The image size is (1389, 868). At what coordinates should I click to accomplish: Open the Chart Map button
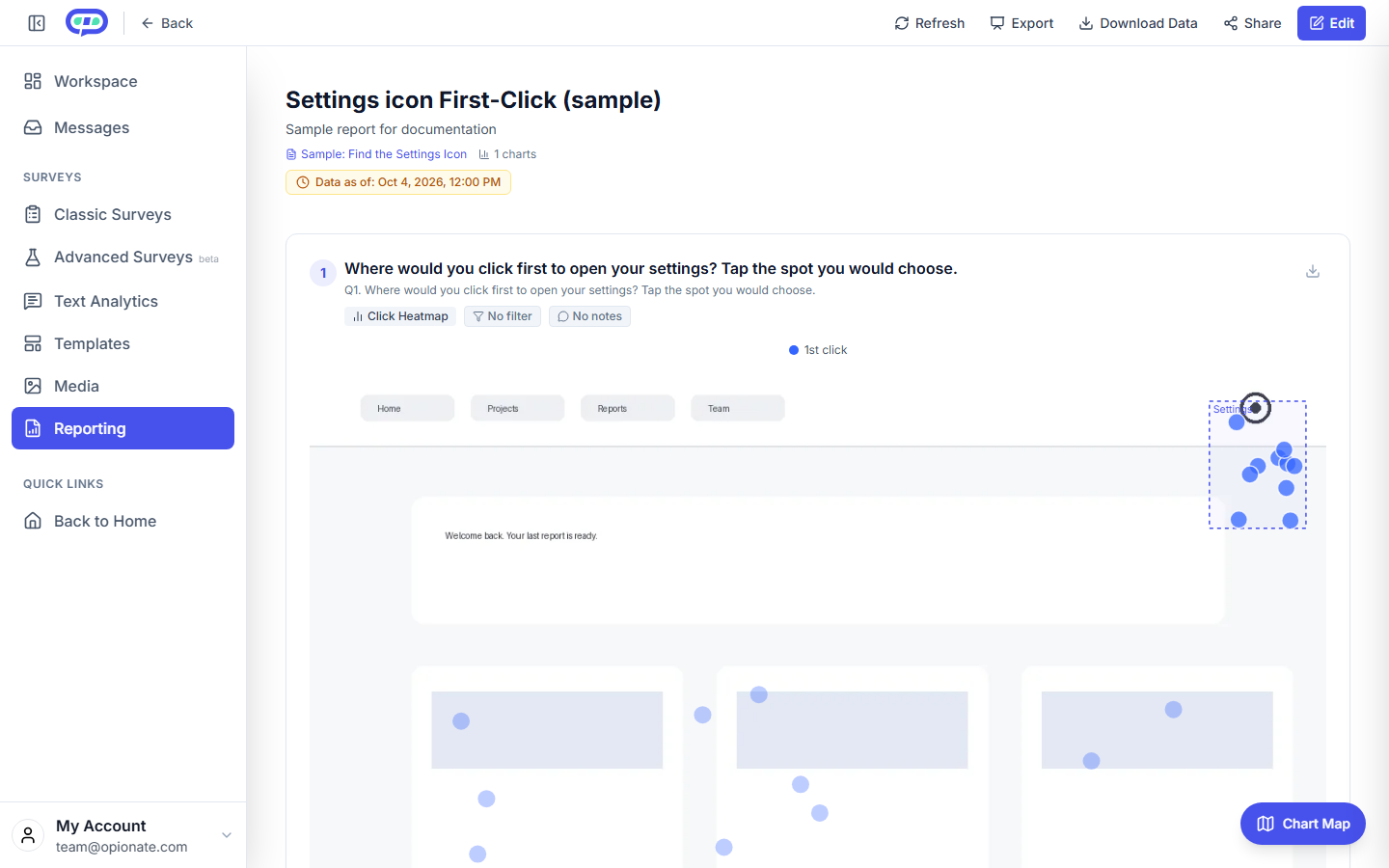click(1302, 824)
